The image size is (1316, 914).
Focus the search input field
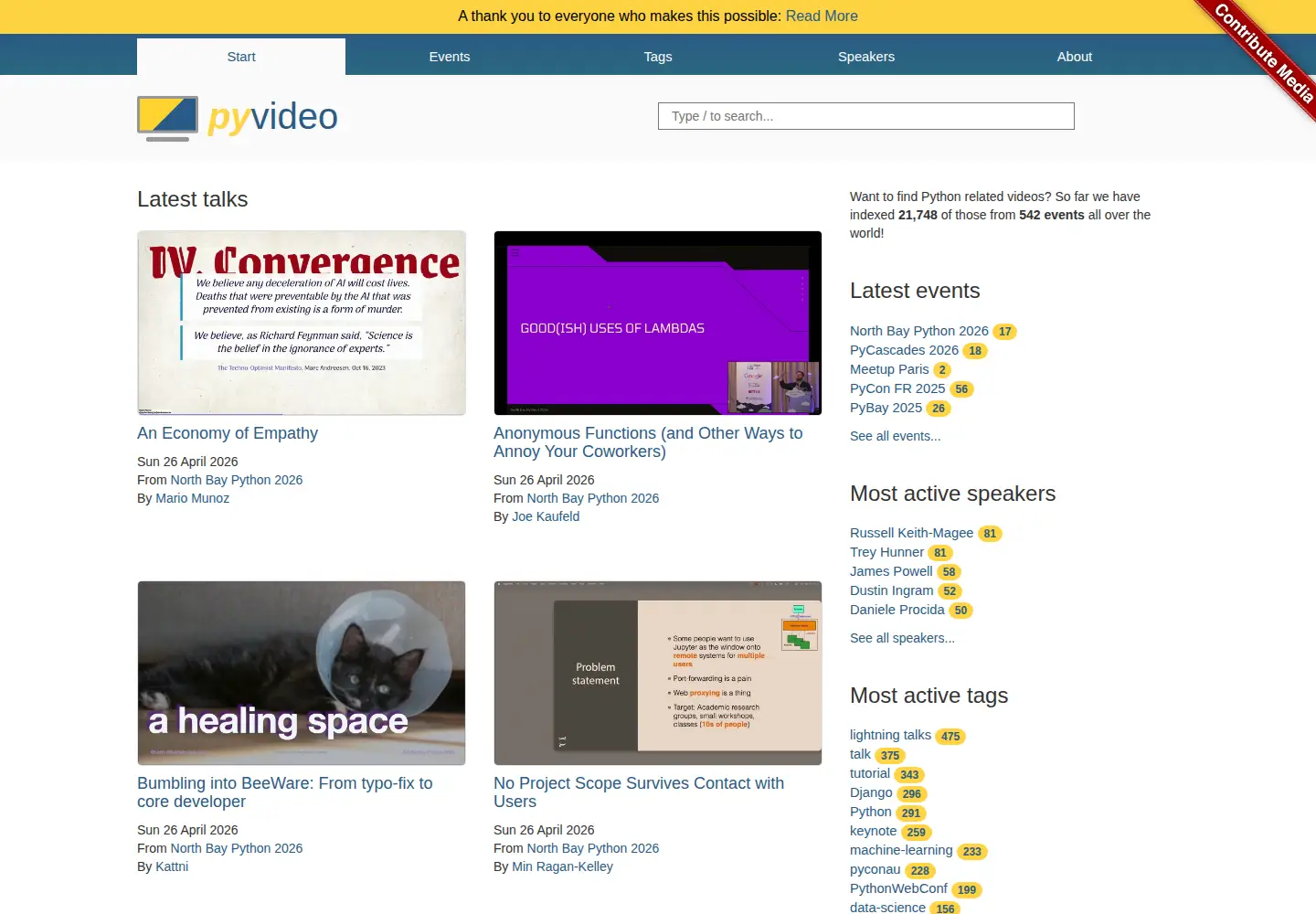pos(866,116)
